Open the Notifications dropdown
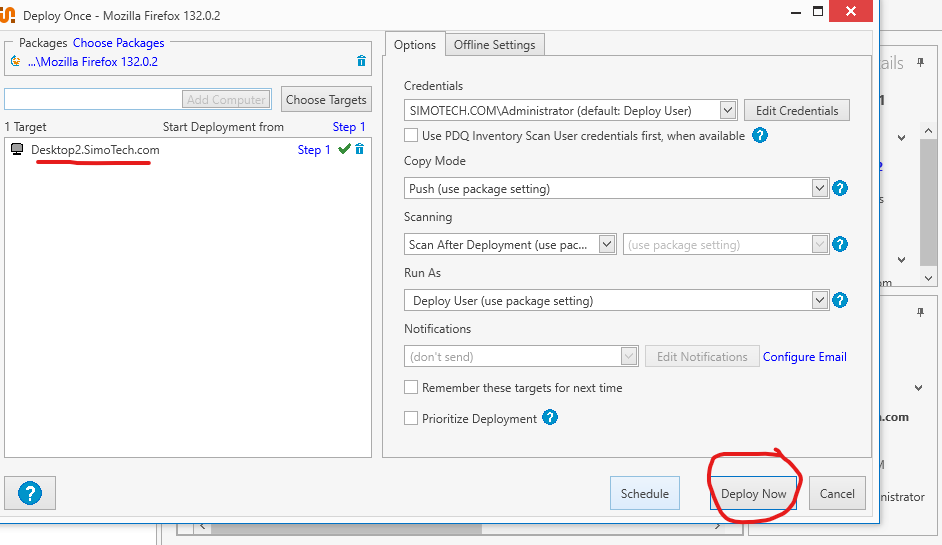The width and height of the screenshot is (942, 545). pos(628,356)
